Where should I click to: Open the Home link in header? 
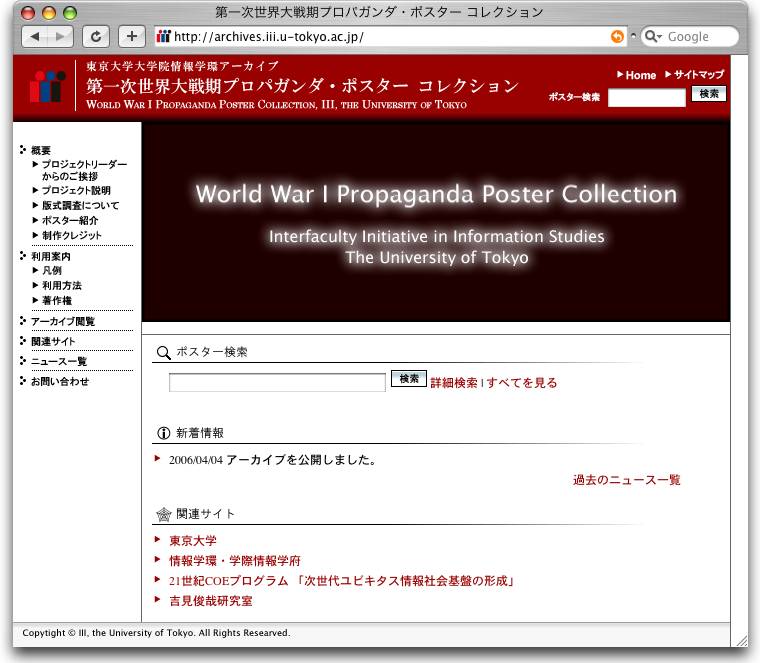[640, 75]
